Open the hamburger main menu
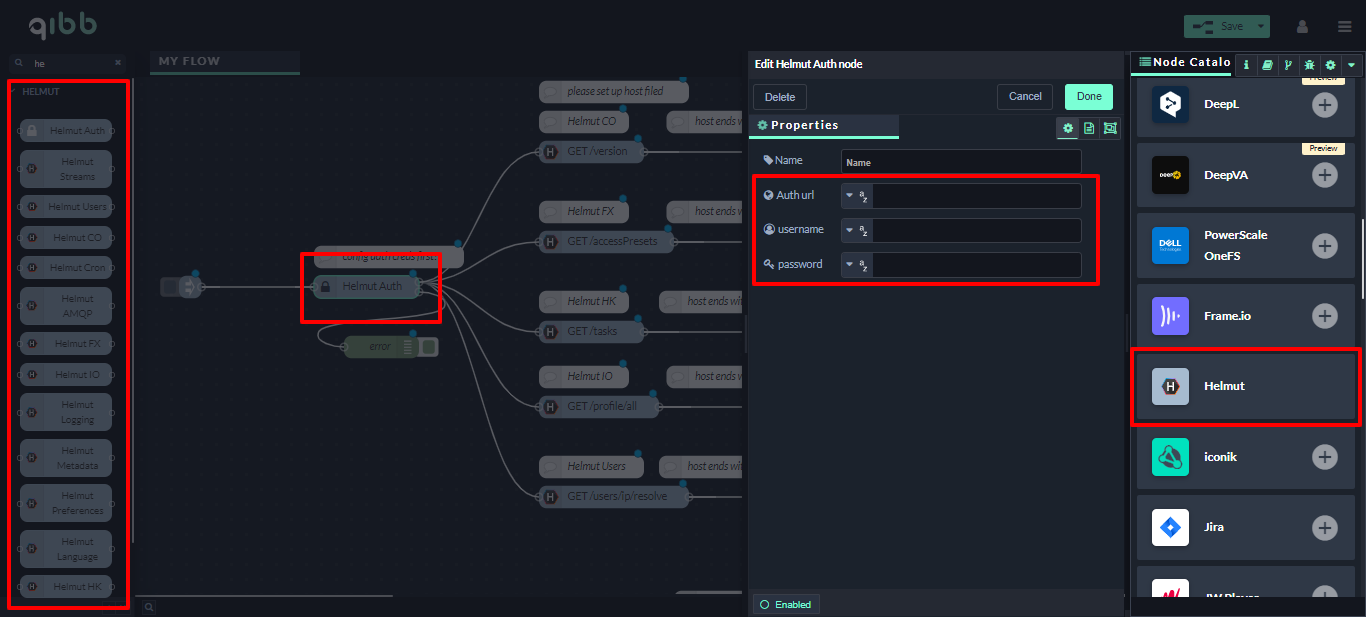Image resolution: width=1366 pixels, height=617 pixels. pyautogui.click(x=1344, y=26)
